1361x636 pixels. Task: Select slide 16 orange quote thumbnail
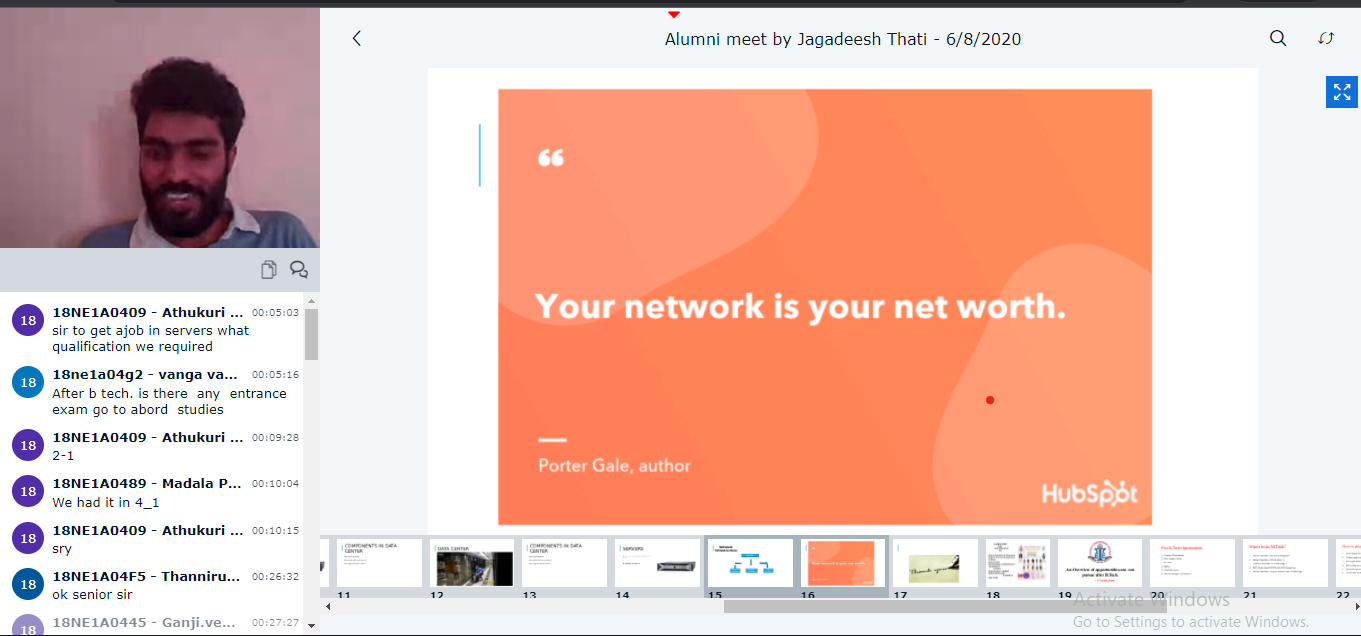(843, 563)
